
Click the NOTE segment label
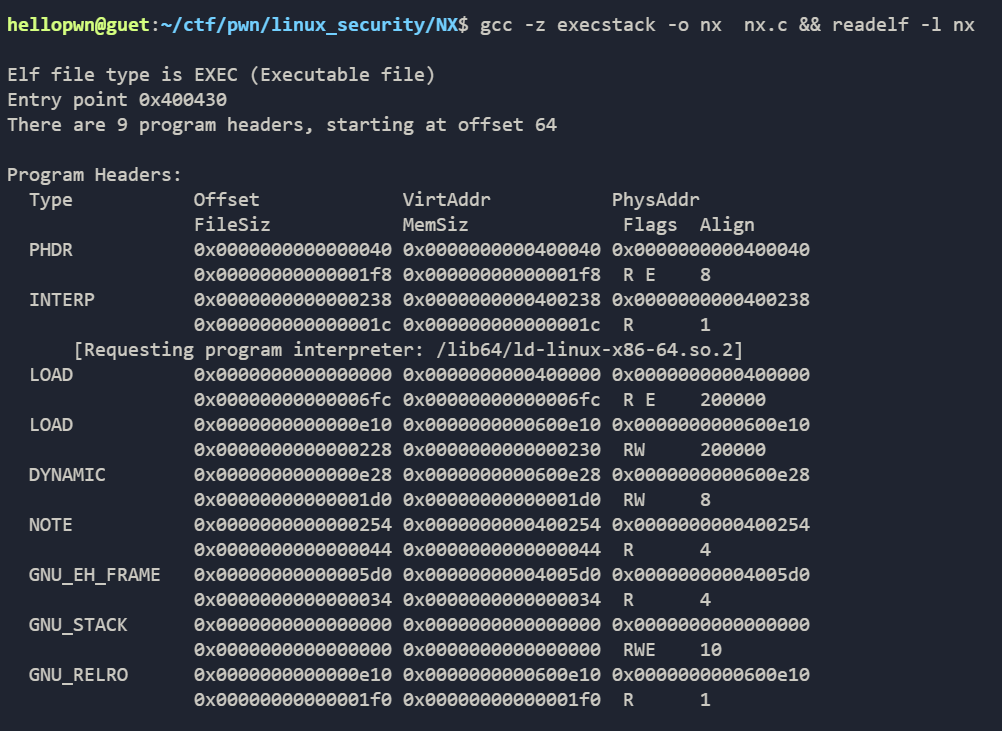(x=51, y=525)
